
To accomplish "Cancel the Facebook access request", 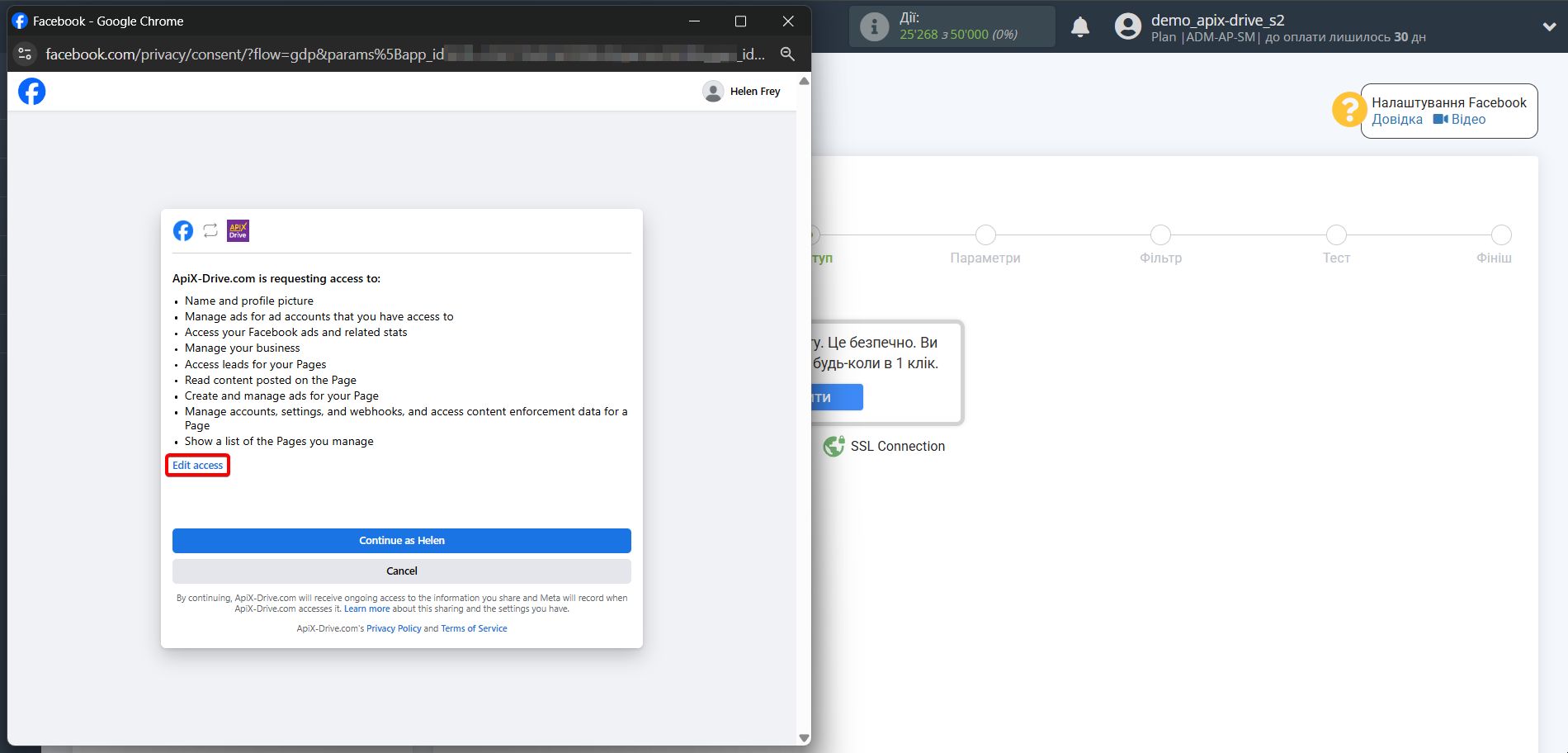I will (x=402, y=571).
